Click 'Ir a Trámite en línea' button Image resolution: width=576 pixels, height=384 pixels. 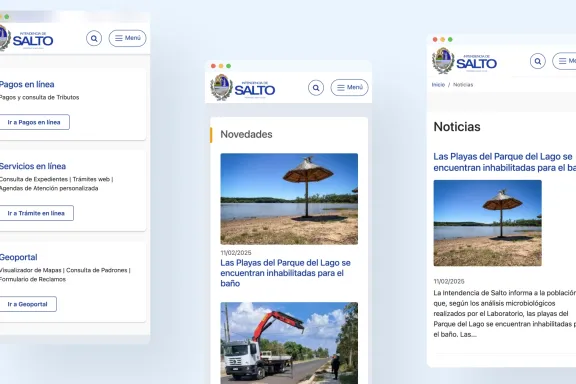(36, 213)
